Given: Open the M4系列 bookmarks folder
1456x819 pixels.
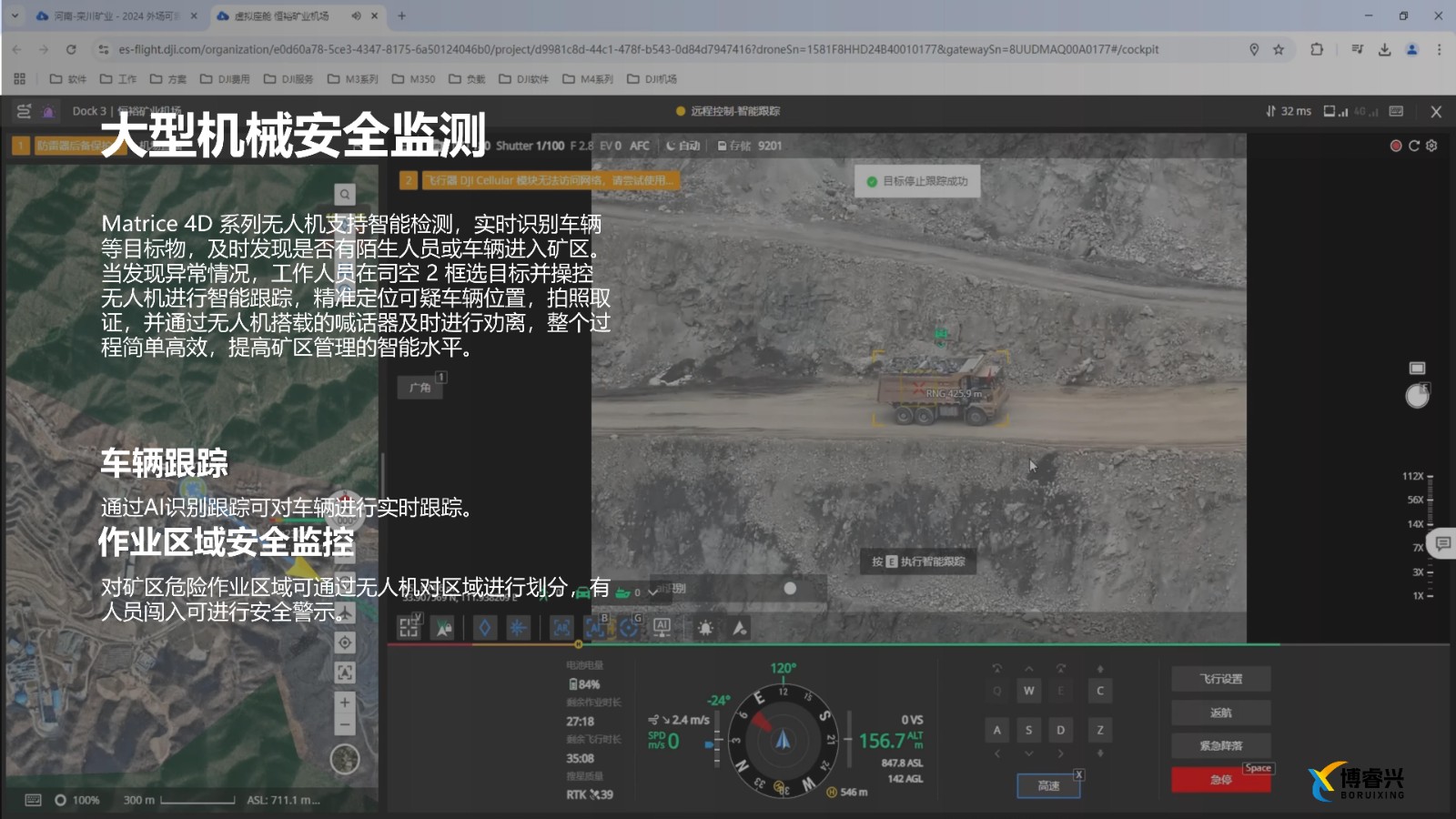Looking at the screenshot, I should (x=587, y=79).
